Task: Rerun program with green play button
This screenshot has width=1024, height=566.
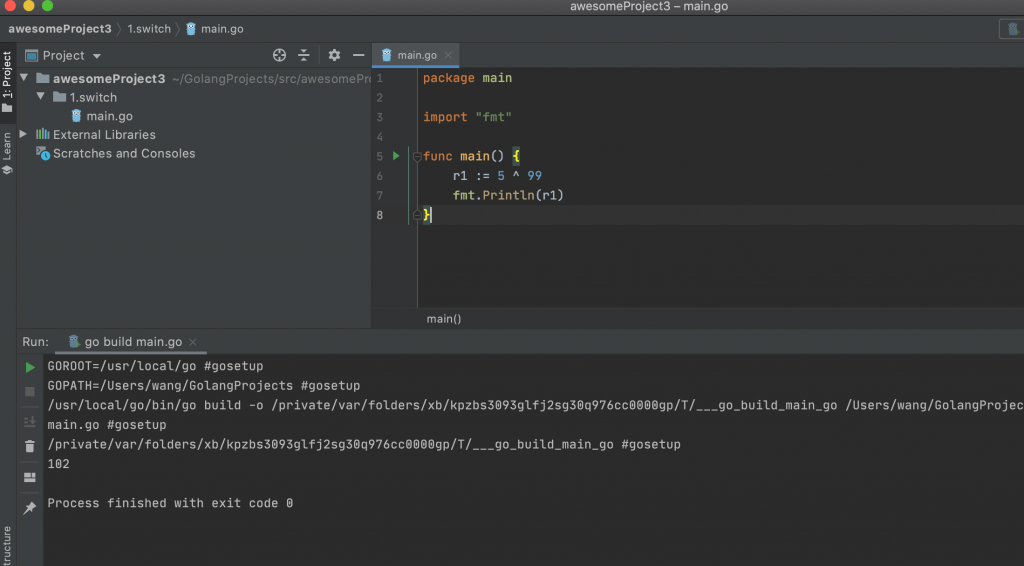Action: click(x=30, y=368)
